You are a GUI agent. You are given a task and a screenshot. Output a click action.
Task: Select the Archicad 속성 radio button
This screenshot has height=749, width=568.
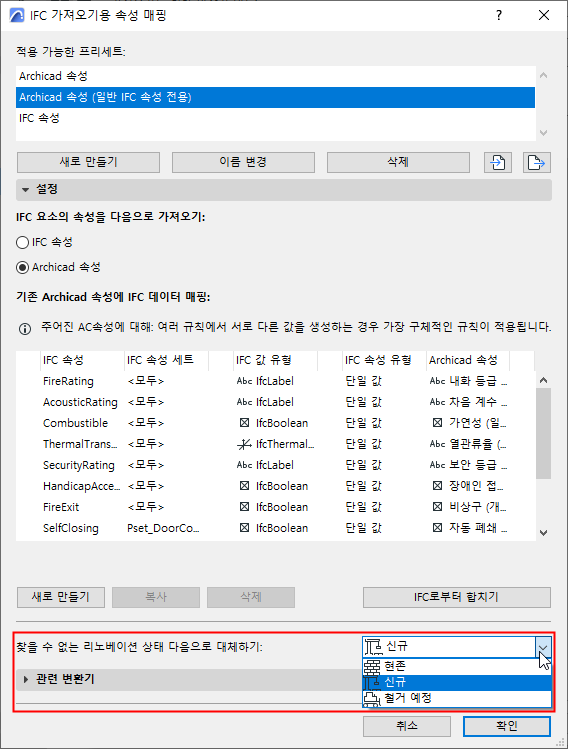(x=22, y=267)
